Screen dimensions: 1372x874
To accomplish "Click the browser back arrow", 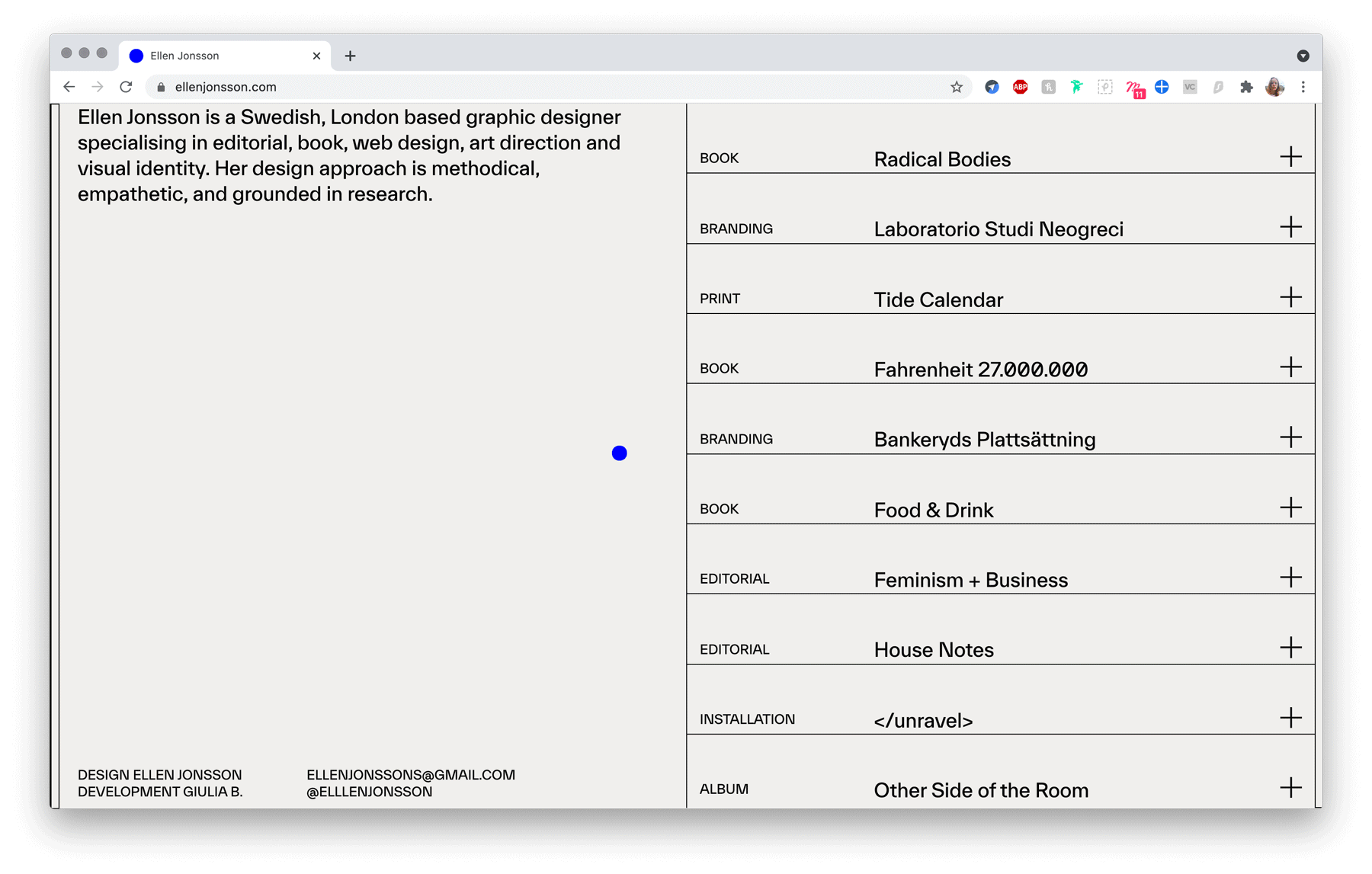I will pyautogui.click(x=69, y=87).
